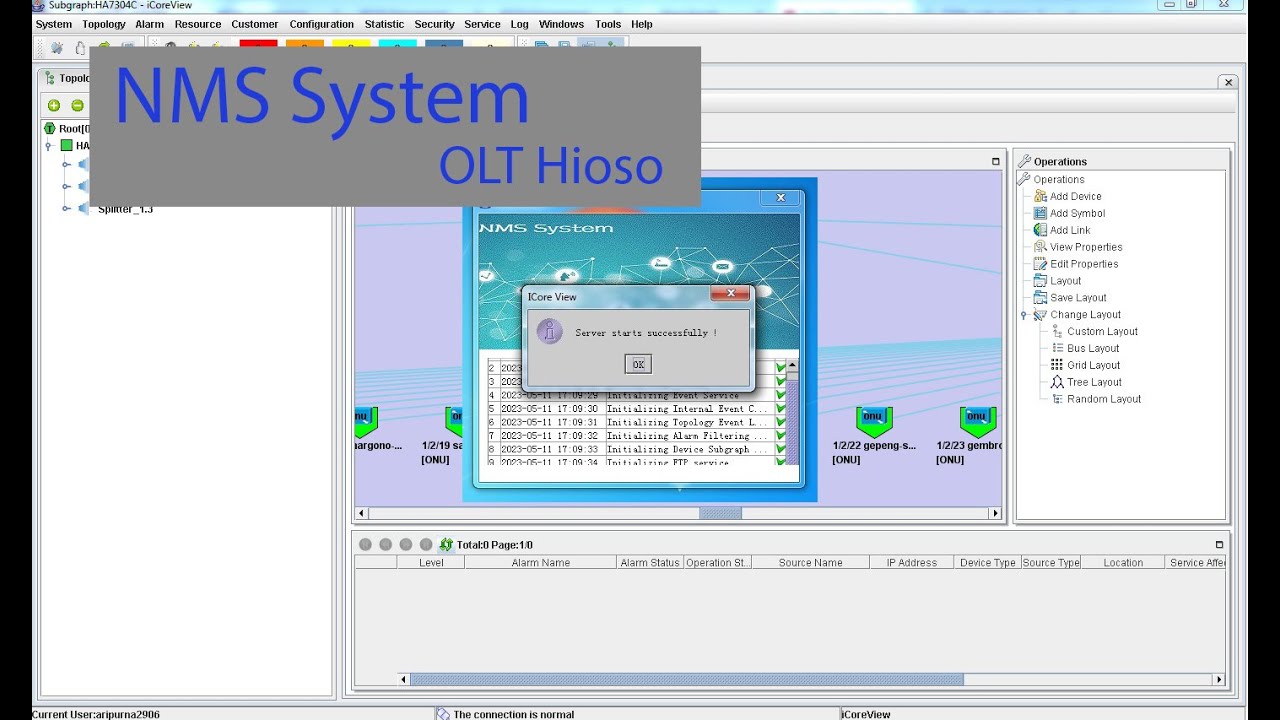Open the System menu
Viewport: 1280px width, 720px height.
(53, 24)
